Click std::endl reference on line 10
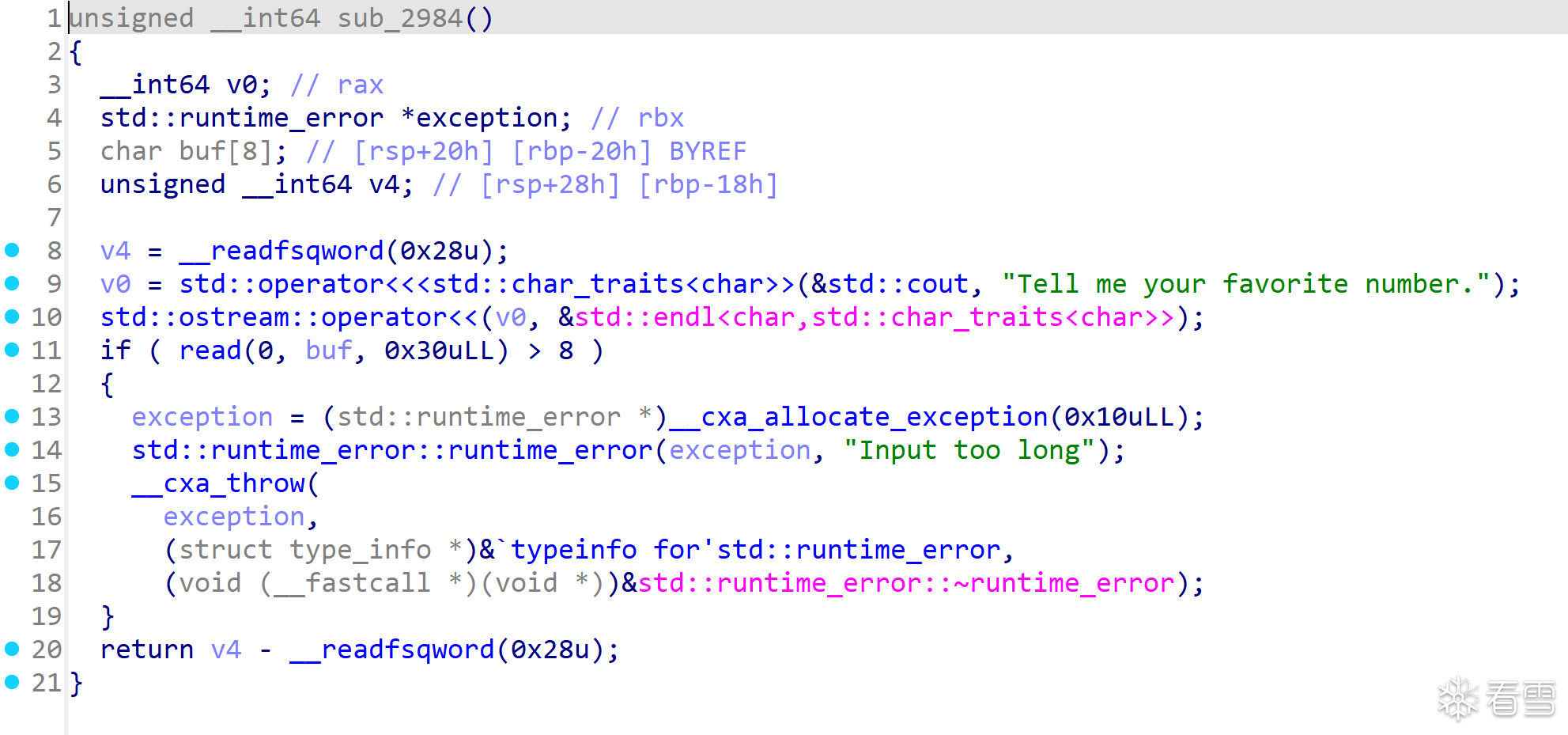Image resolution: width=1568 pixels, height=735 pixels. (874, 317)
